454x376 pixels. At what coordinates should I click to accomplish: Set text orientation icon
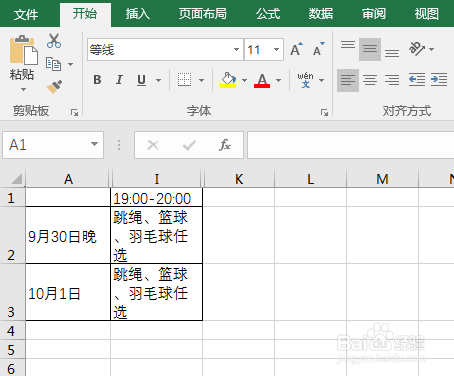click(x=417, y=49)
